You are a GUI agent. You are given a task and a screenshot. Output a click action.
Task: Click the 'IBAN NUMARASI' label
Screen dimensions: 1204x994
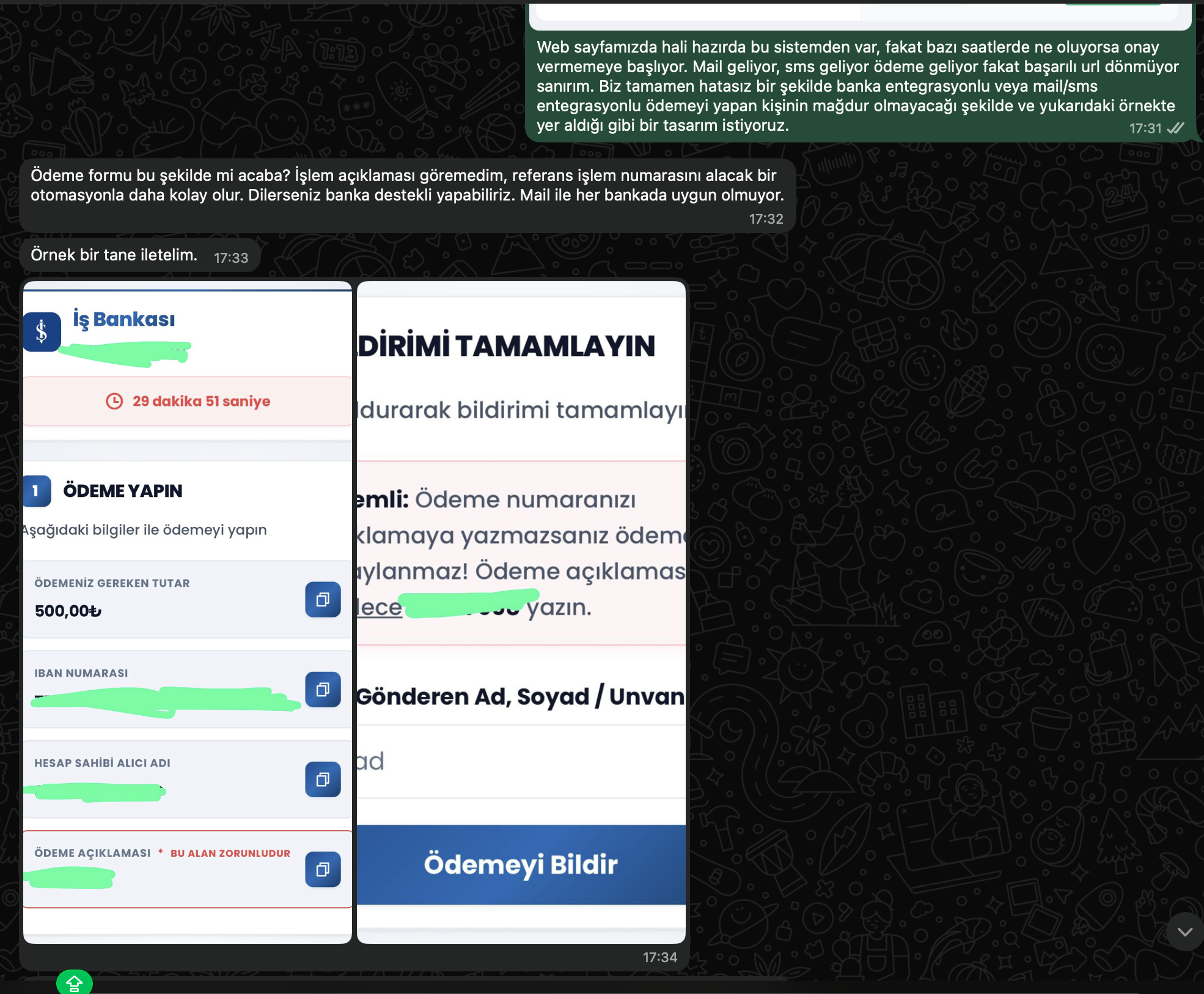pos(81,673)
